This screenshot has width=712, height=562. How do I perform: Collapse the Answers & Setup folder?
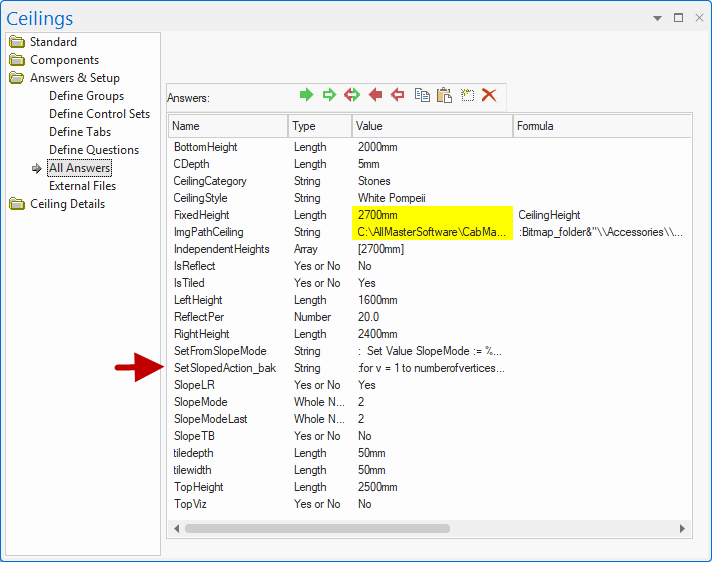coord(74,78)
